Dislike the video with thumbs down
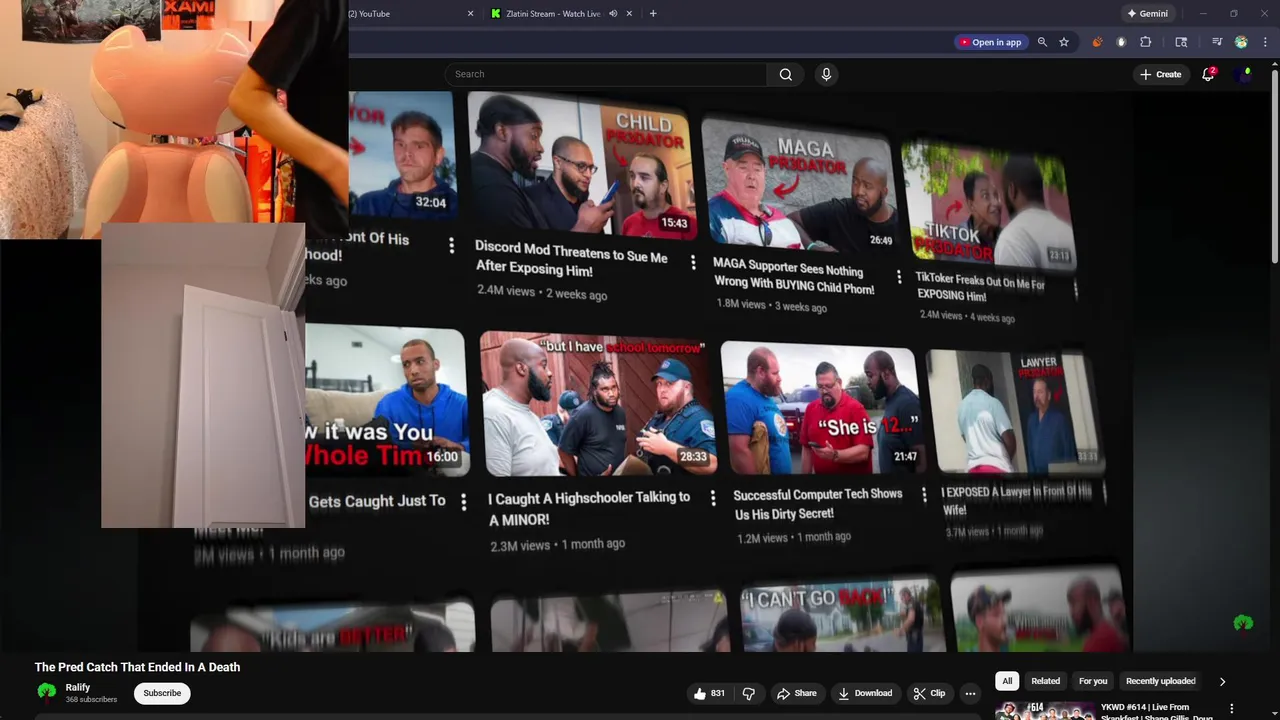This screenshot has height=720, width=1280. (x=749, y=693)
